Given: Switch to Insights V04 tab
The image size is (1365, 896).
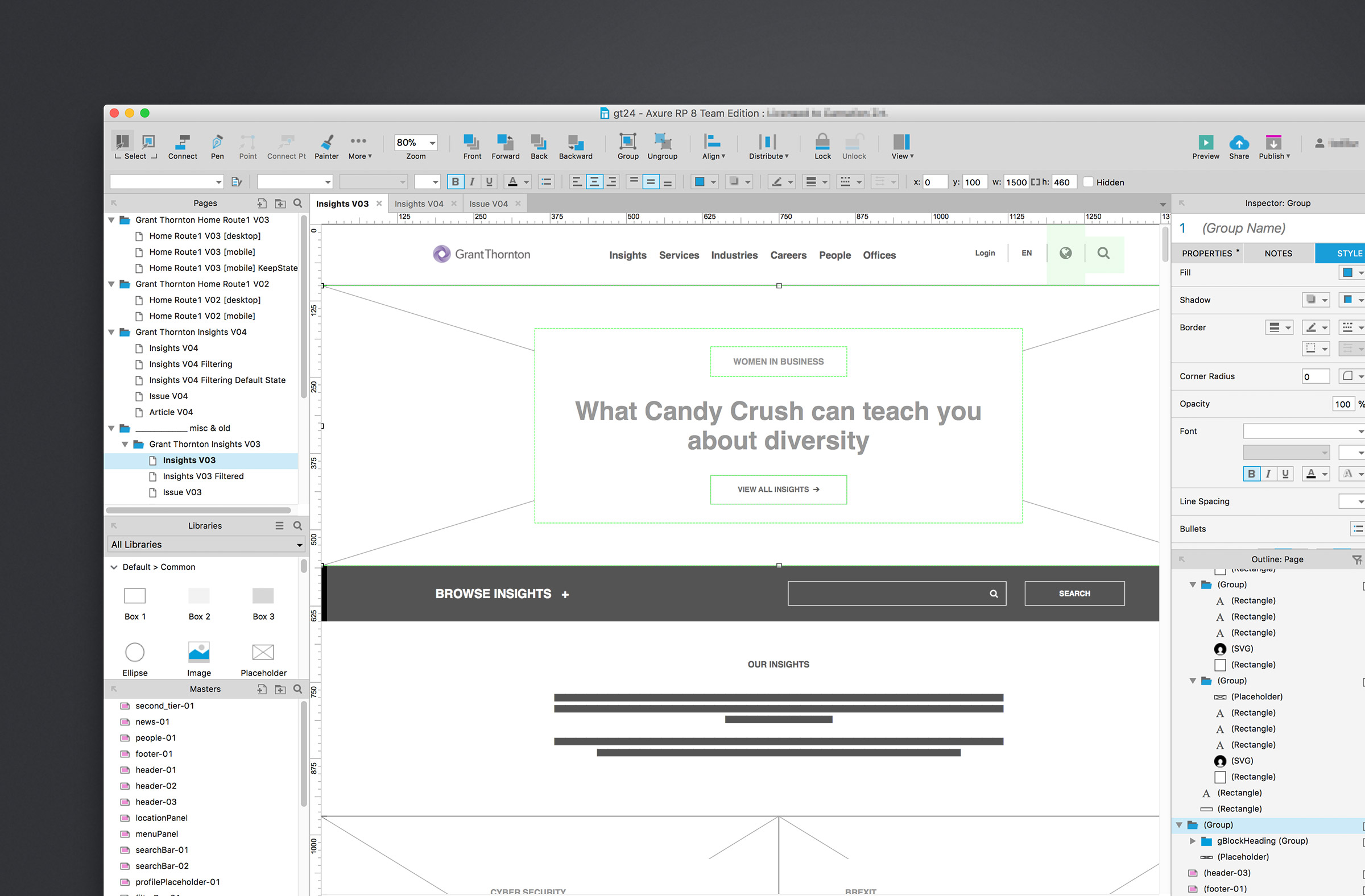Looking at the screenshot, I should click(x=419, y=204).
